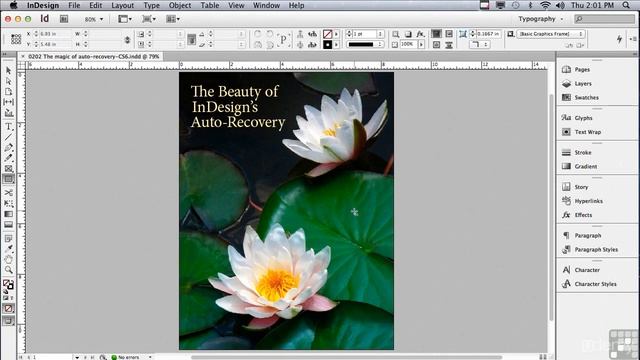Open the Glyphs panel

[x=577, y=118]
